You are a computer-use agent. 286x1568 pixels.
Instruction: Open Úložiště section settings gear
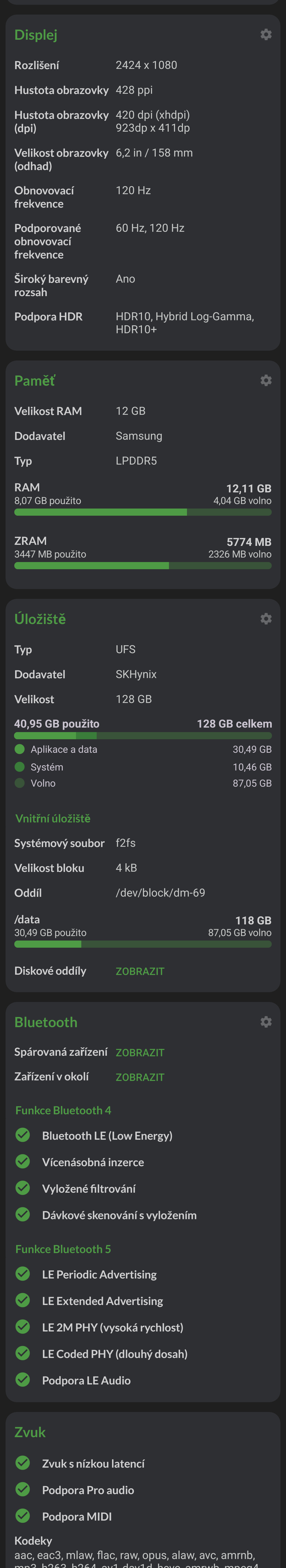tap(266, 618)
